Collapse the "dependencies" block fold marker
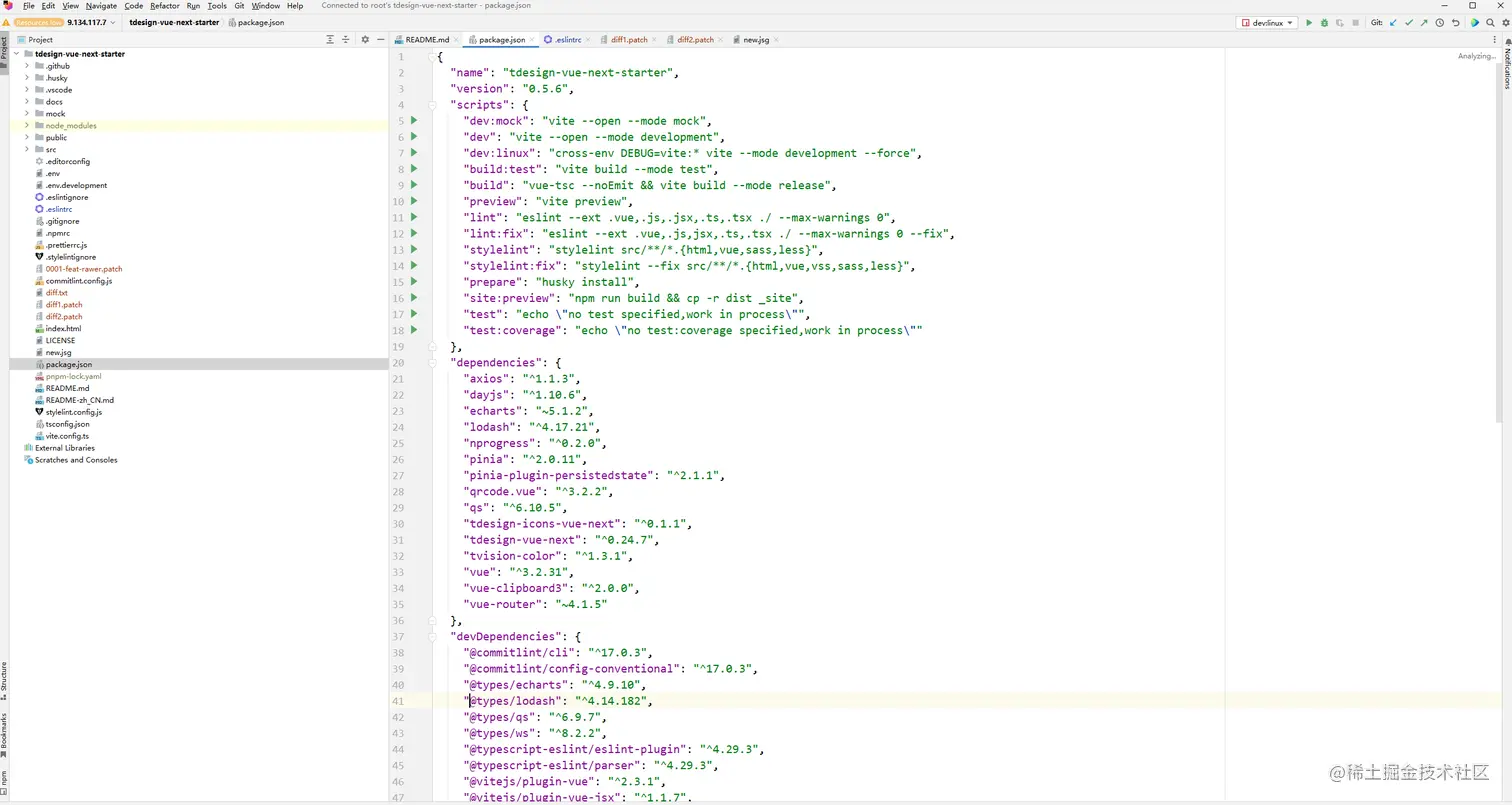Image resolution: width=1512 pixels, height=805 pixels. point(432,363)
